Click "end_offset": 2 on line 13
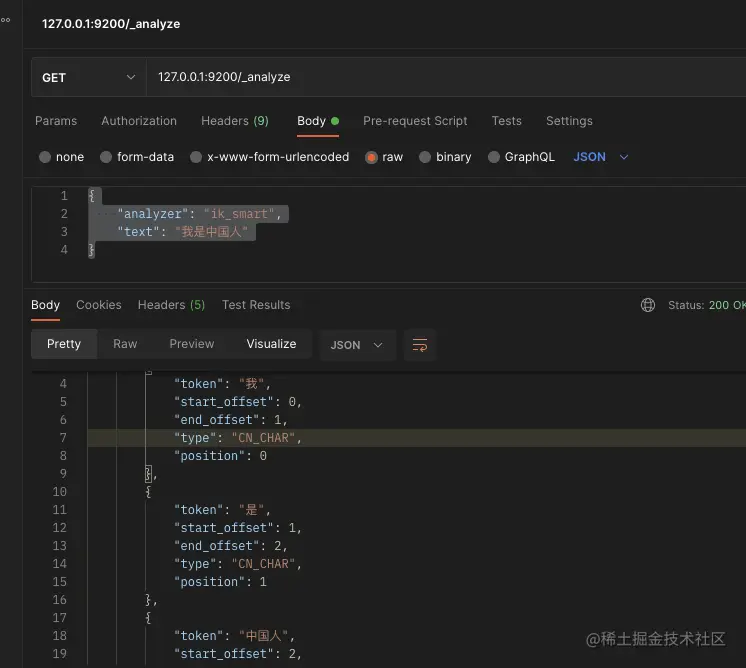Screen dimensions: 746x668 pos(231,546)
